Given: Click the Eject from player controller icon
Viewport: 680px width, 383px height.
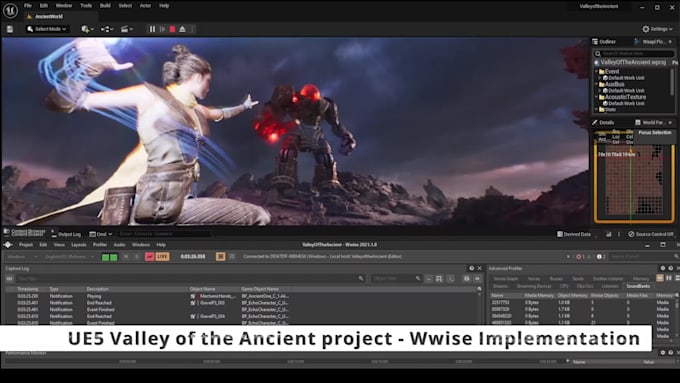Looking at the screenshot, I should coord(182,29).
